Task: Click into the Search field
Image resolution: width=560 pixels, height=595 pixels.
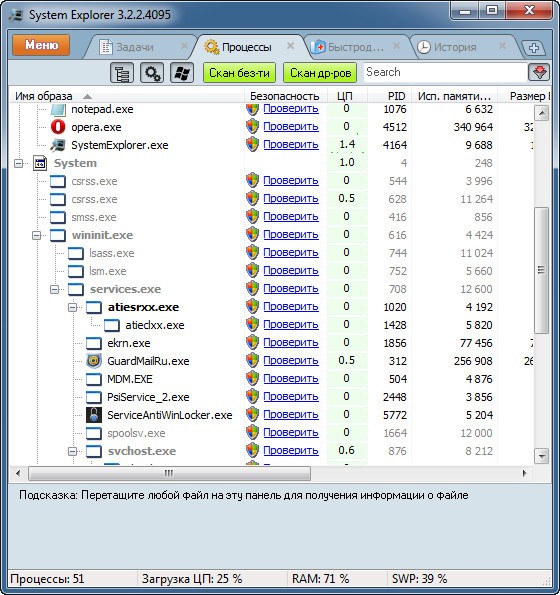Action: [x=445, y=72]
